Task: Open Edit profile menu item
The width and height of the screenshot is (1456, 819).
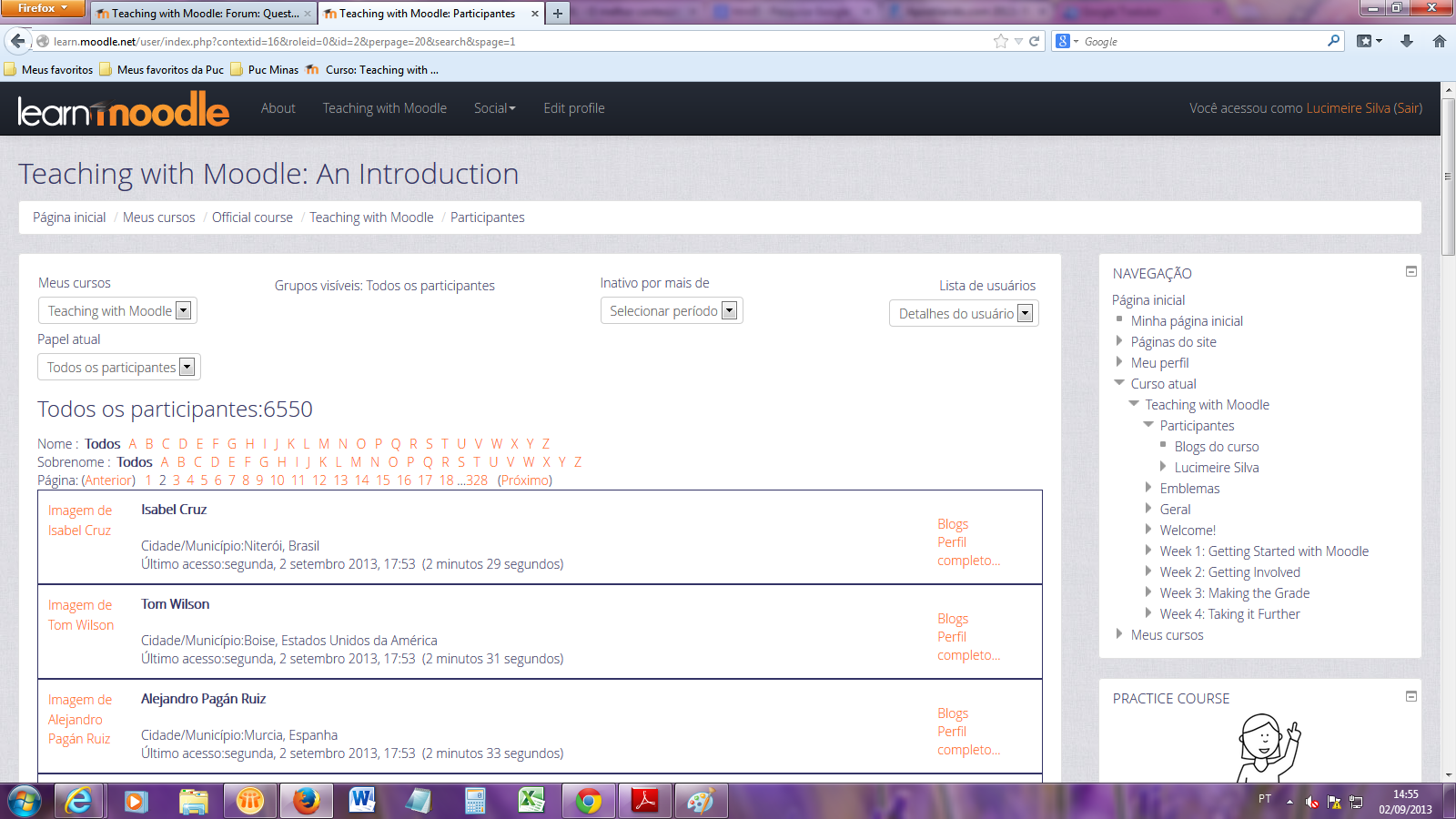Action: tap(574, 108)
